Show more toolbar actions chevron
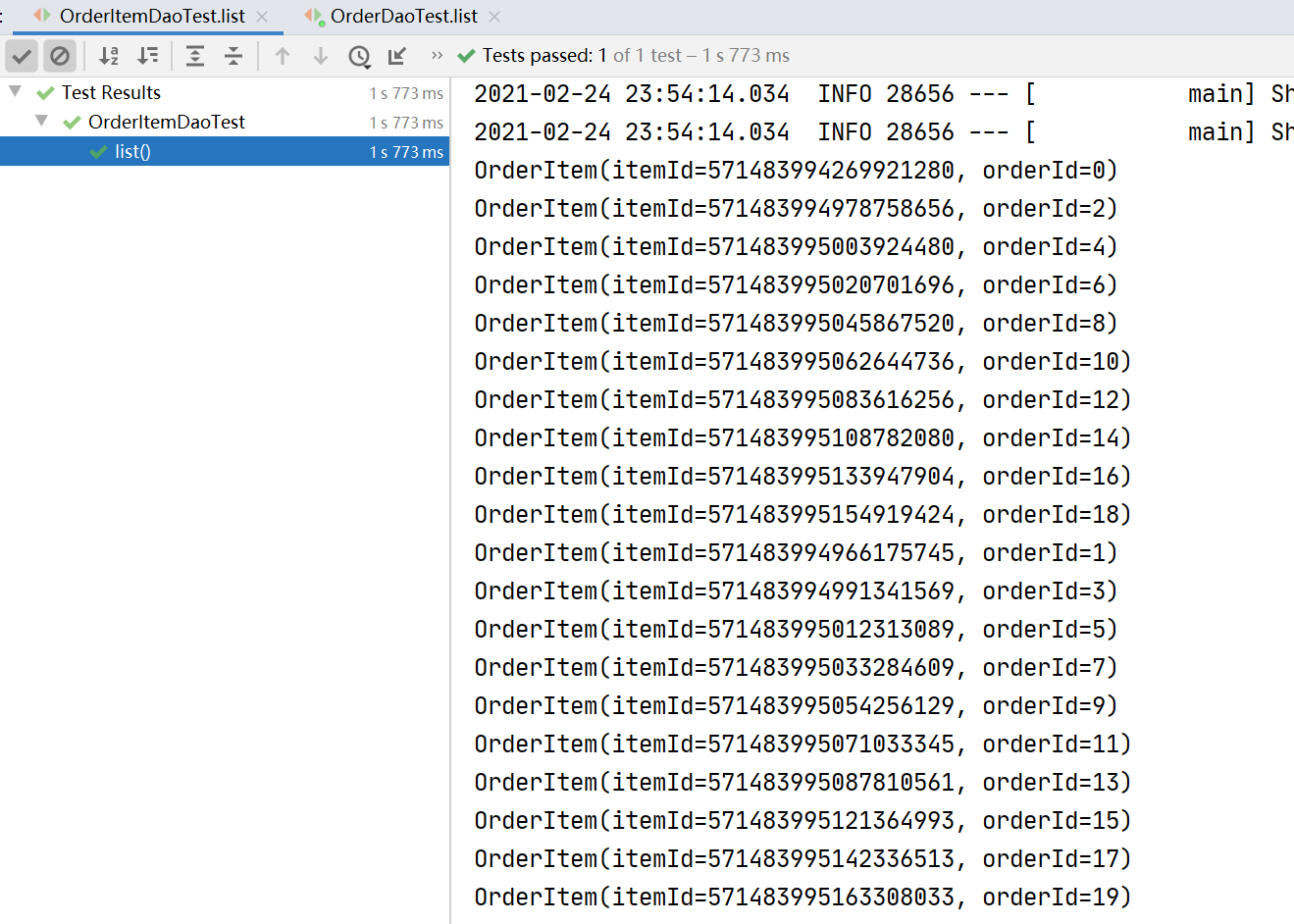This screenshot has width=1294, height=924. point(437,56)
